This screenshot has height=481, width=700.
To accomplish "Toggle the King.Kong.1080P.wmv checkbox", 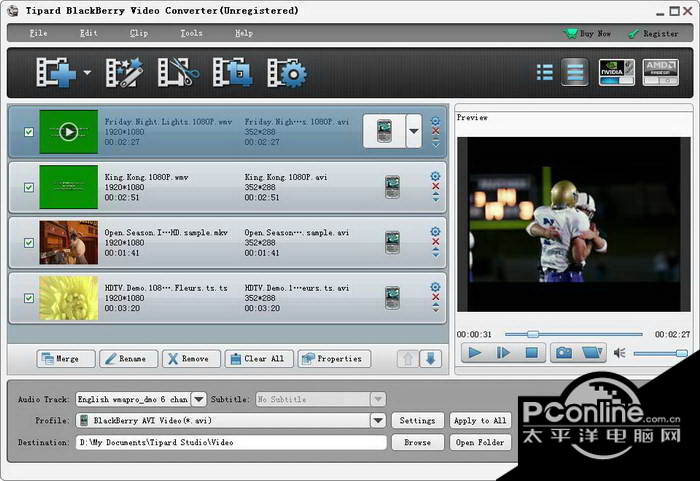I will pyautogui.click(x=28, y=187).
